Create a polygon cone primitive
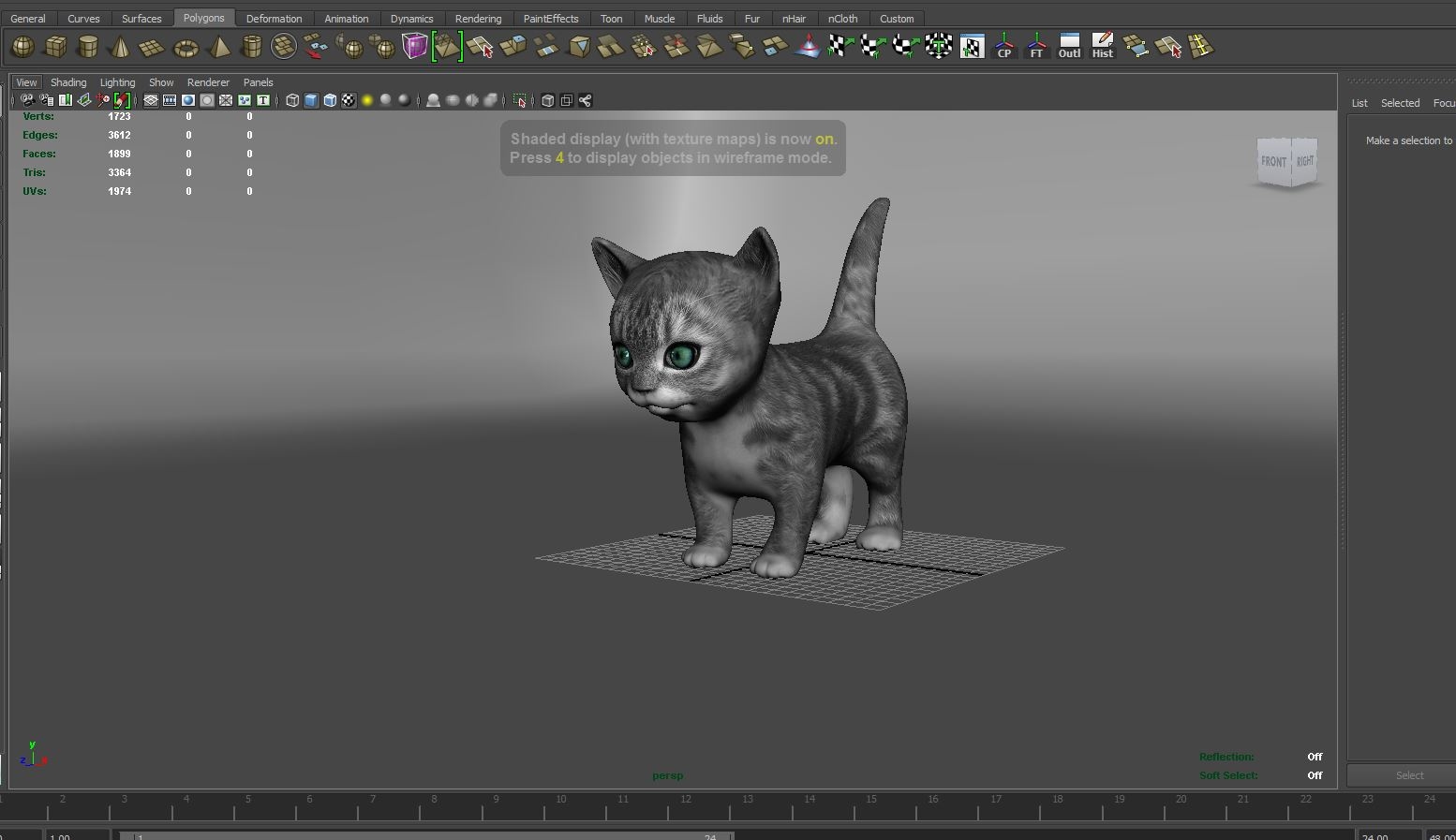1456x840 pixels. (120, 46)
